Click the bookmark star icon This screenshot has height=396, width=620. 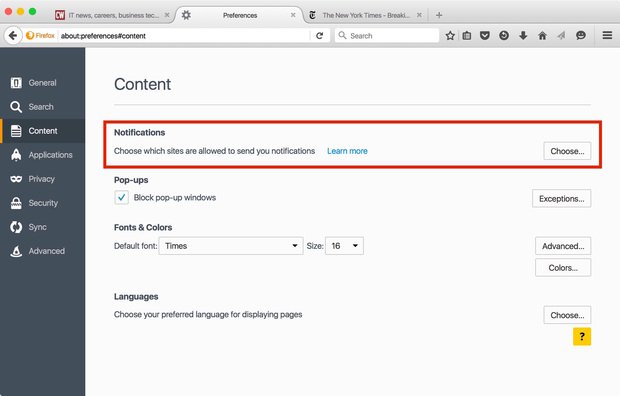pyautogui.click(x=450, y=36)
